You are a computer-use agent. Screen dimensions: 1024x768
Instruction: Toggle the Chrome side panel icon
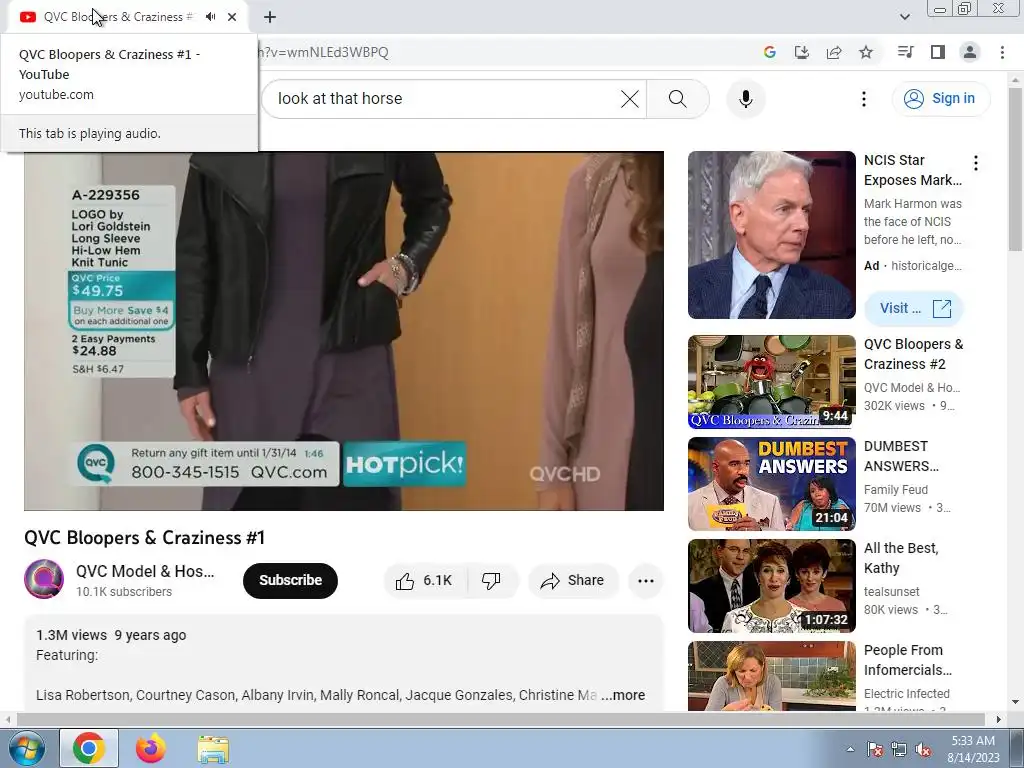(x=938, y=52)
